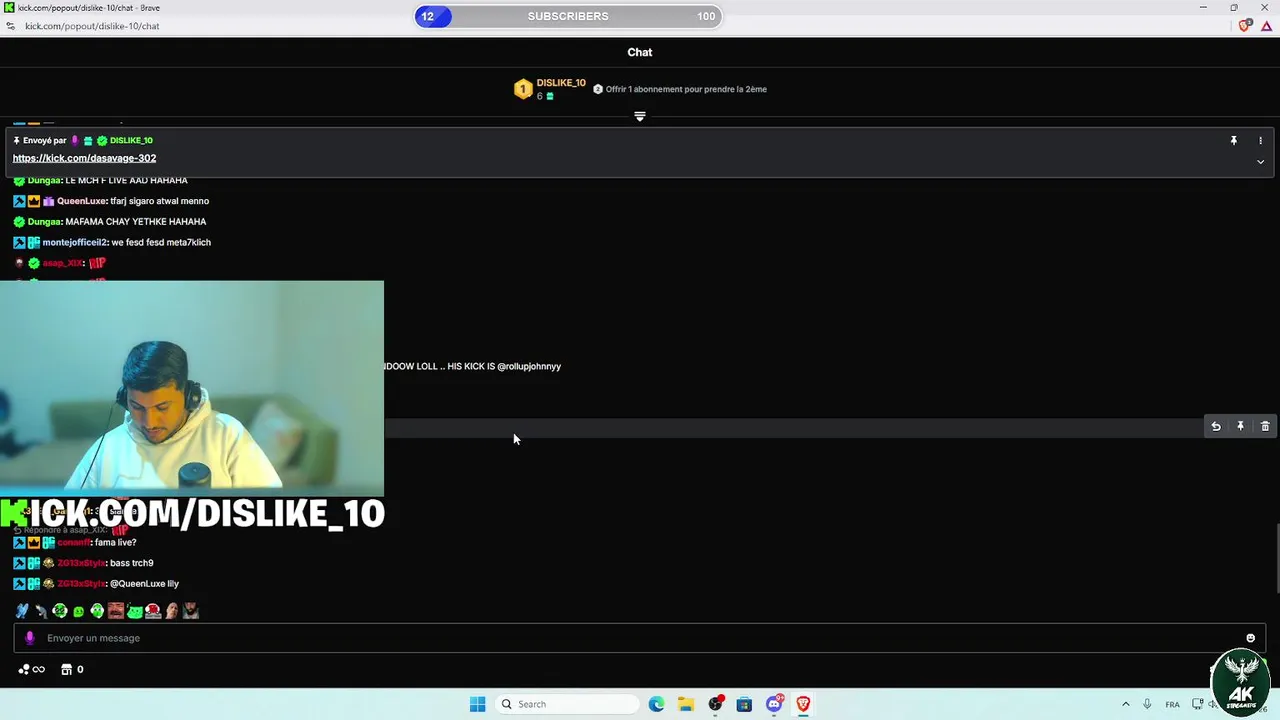Screen dimensions: 1280x720
Task: Click username on 'MAFAMA CHAY YETHKE HAHAHA' message
Action: coord(45,222)
